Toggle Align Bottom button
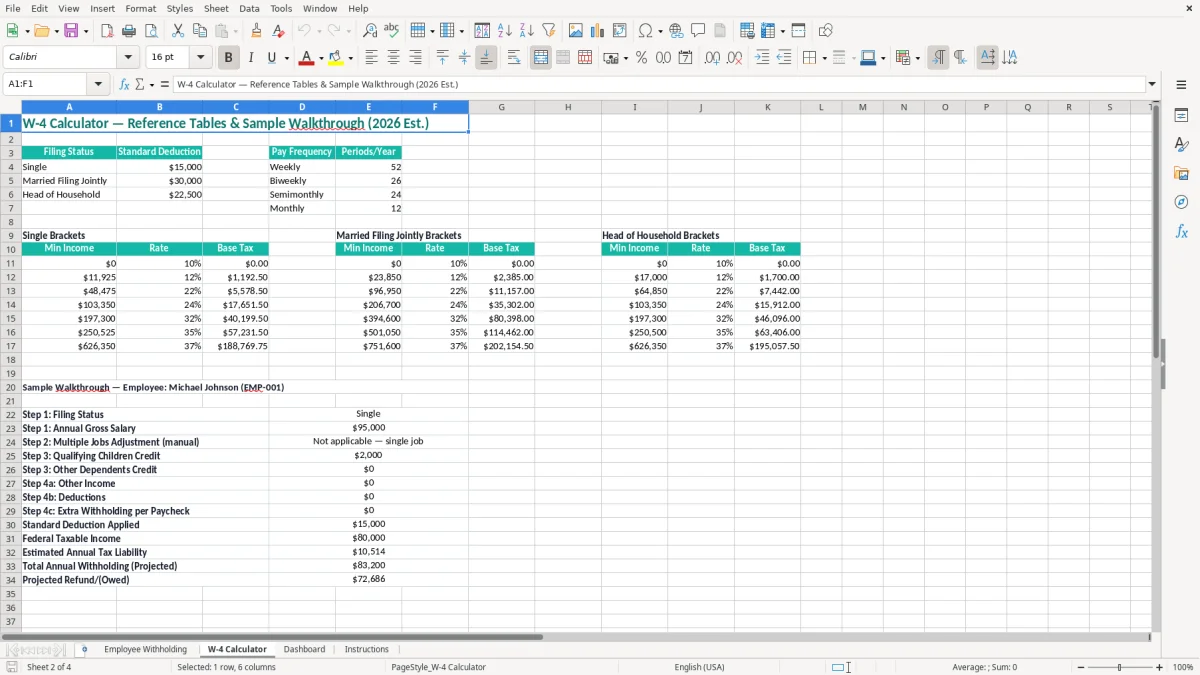This screenshot has width=1200, height=675. point(486,58)
